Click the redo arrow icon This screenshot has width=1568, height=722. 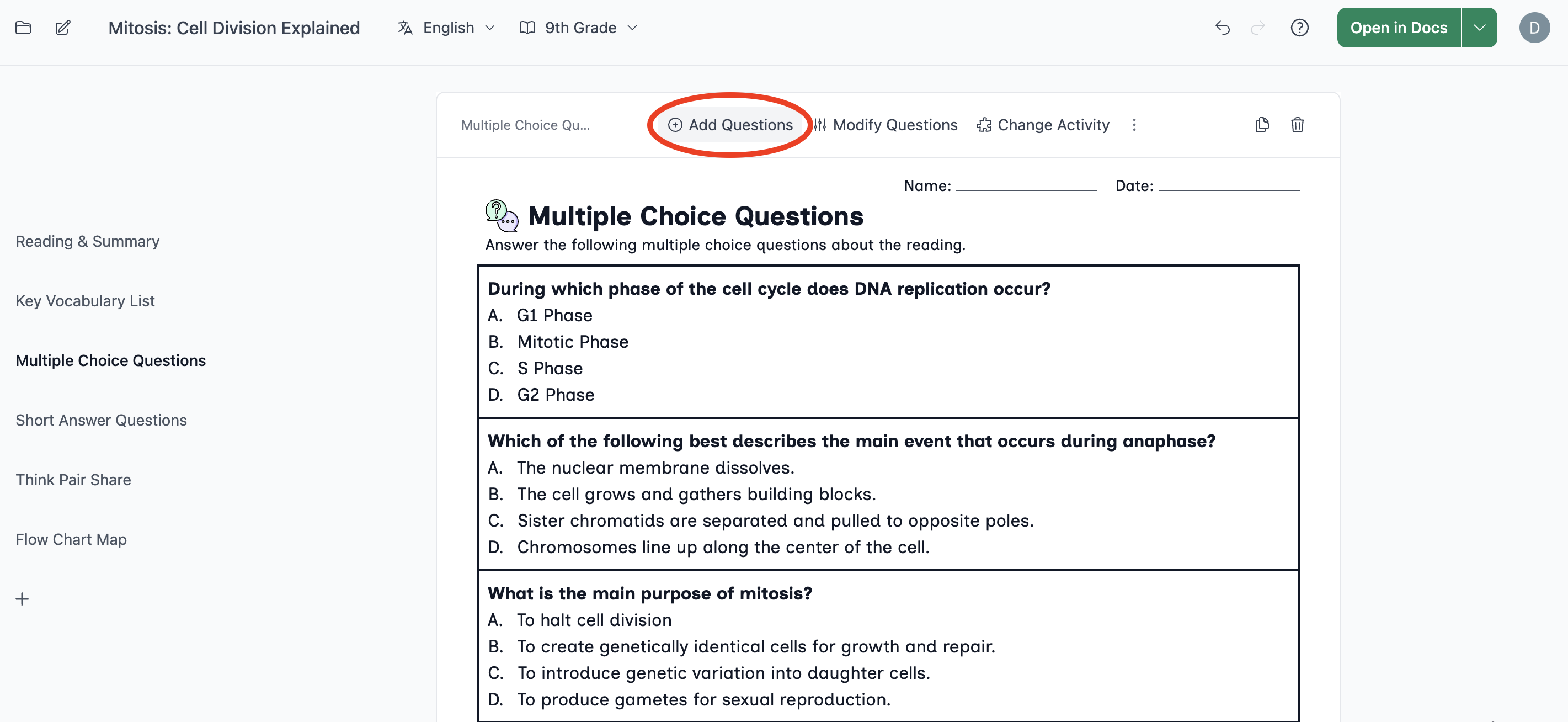point(1257,28)
